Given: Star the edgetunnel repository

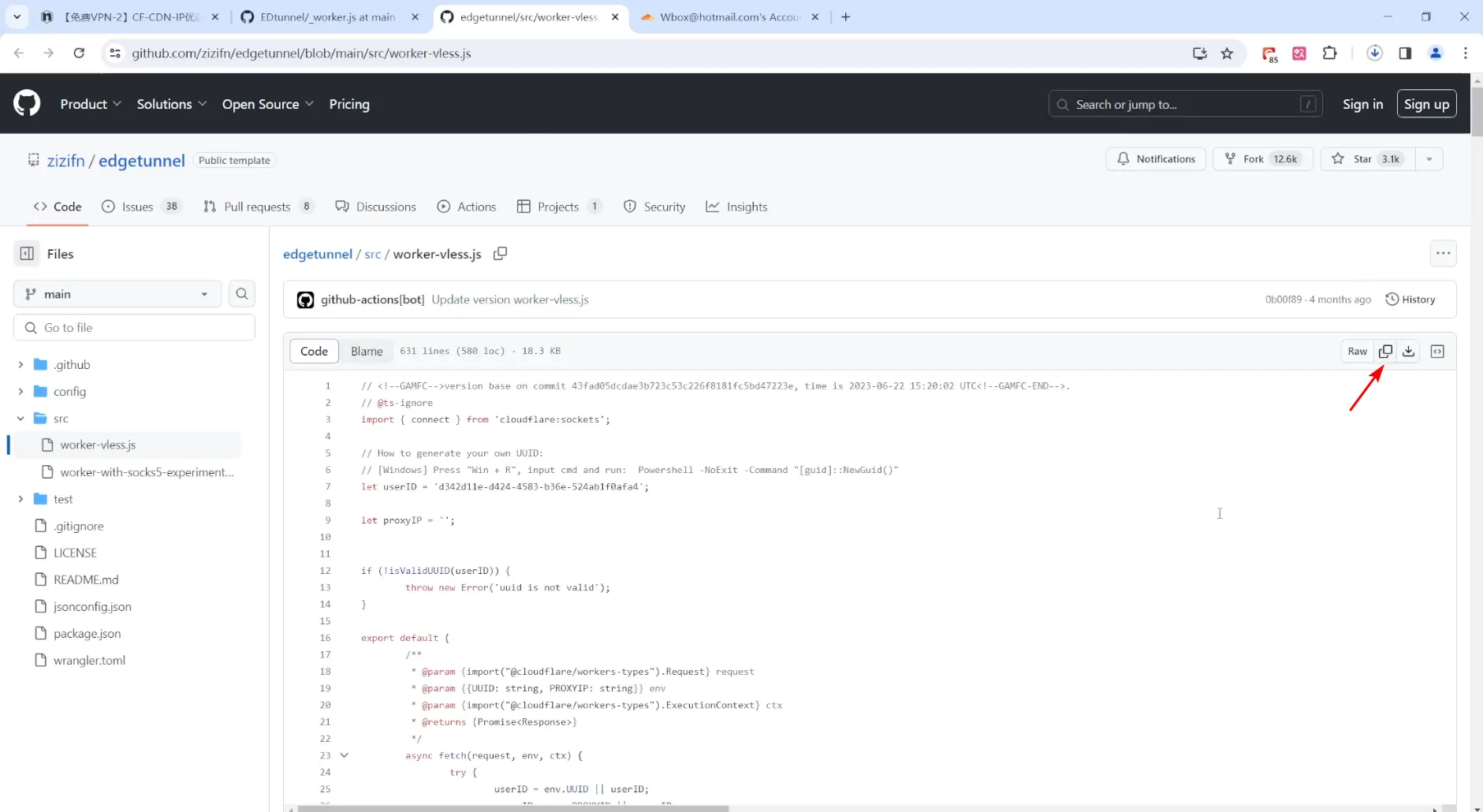Looking at the screenshot, I should point(1369,159).
